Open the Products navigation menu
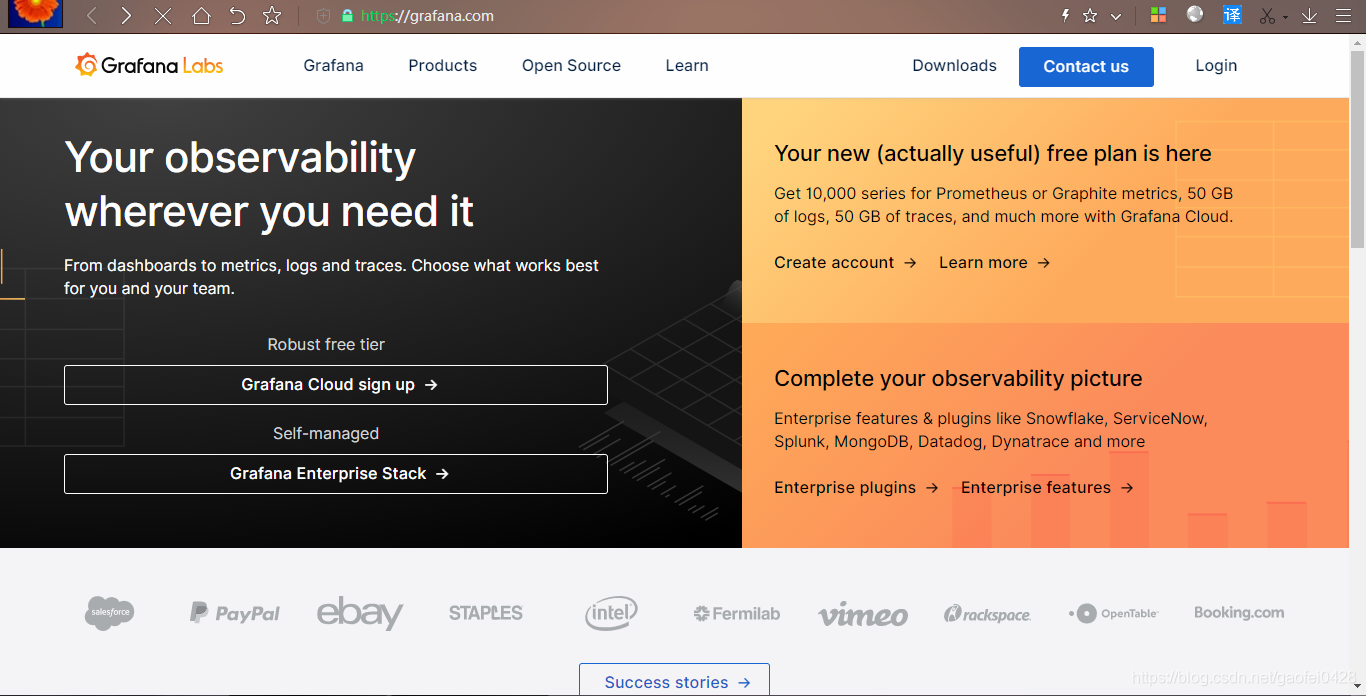This screenshot has width=1366, height=696. coord(443,65)
